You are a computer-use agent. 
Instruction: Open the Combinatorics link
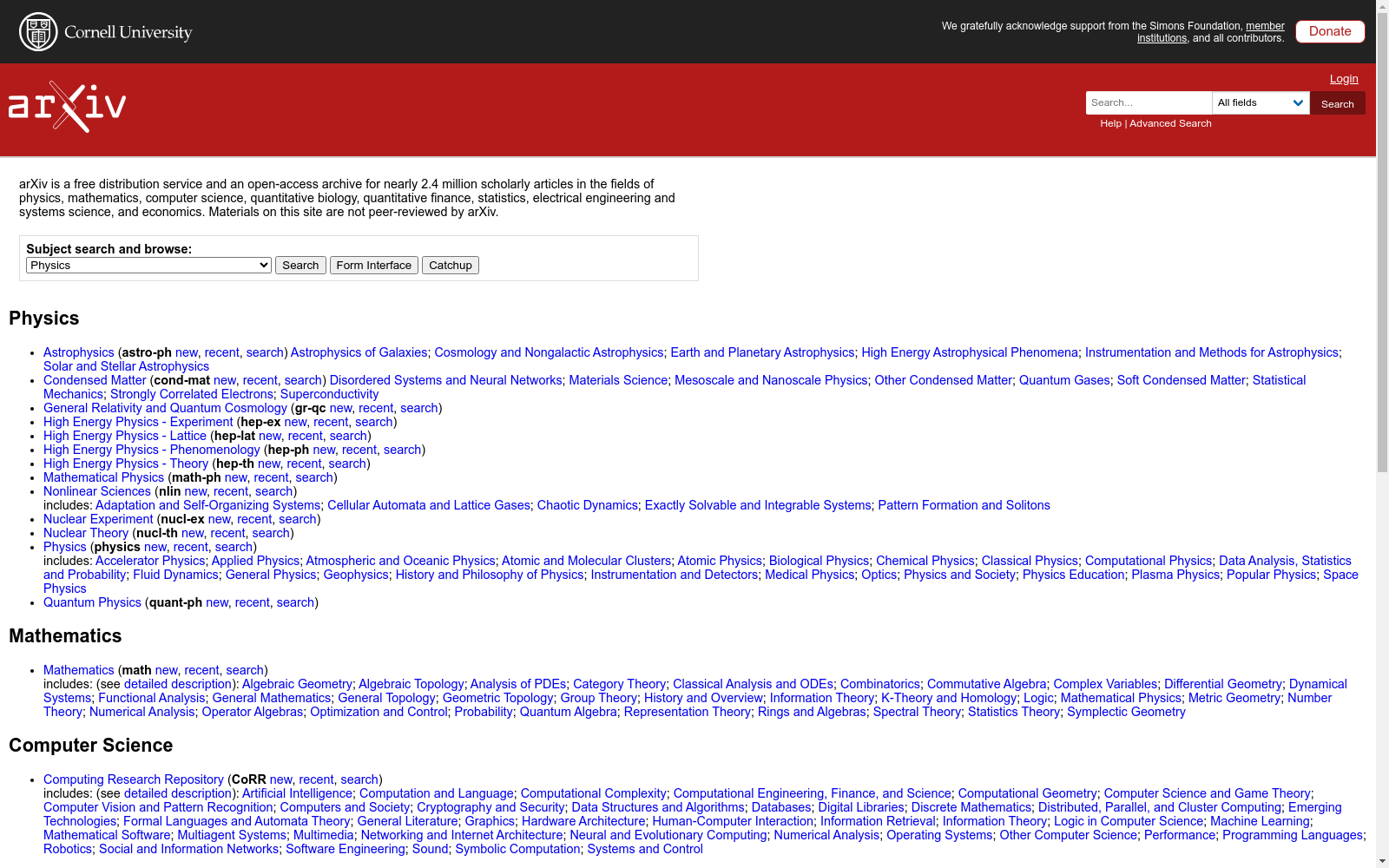[880, 684]
